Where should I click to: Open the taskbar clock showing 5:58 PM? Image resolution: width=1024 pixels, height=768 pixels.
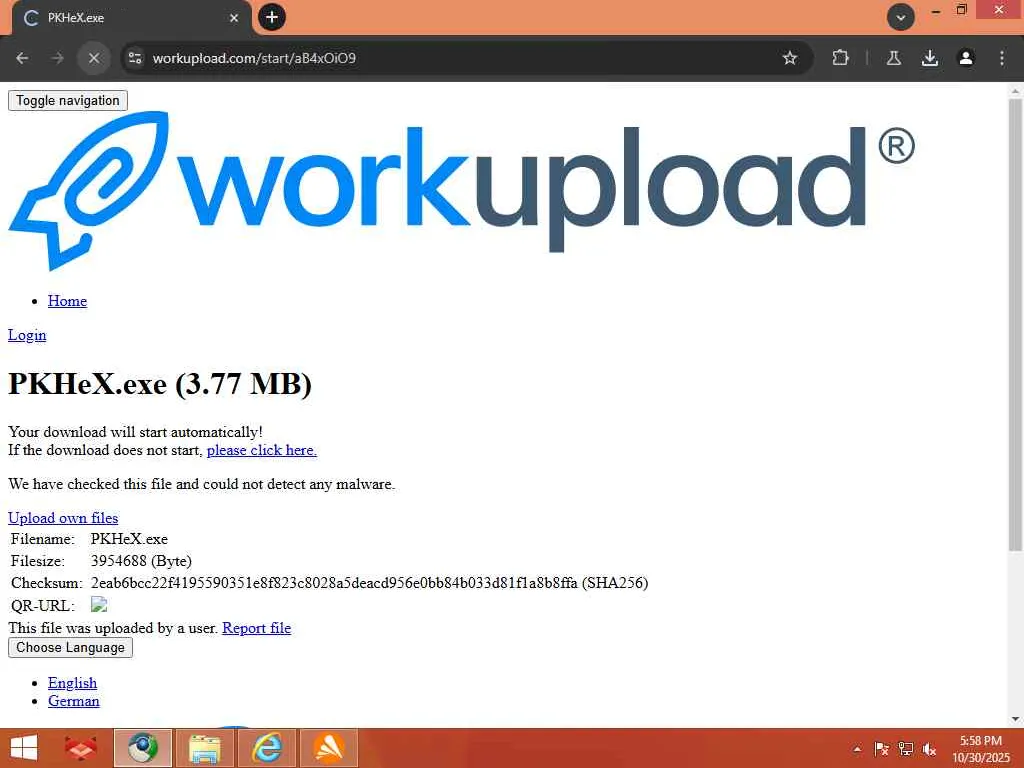click(980, 749)
